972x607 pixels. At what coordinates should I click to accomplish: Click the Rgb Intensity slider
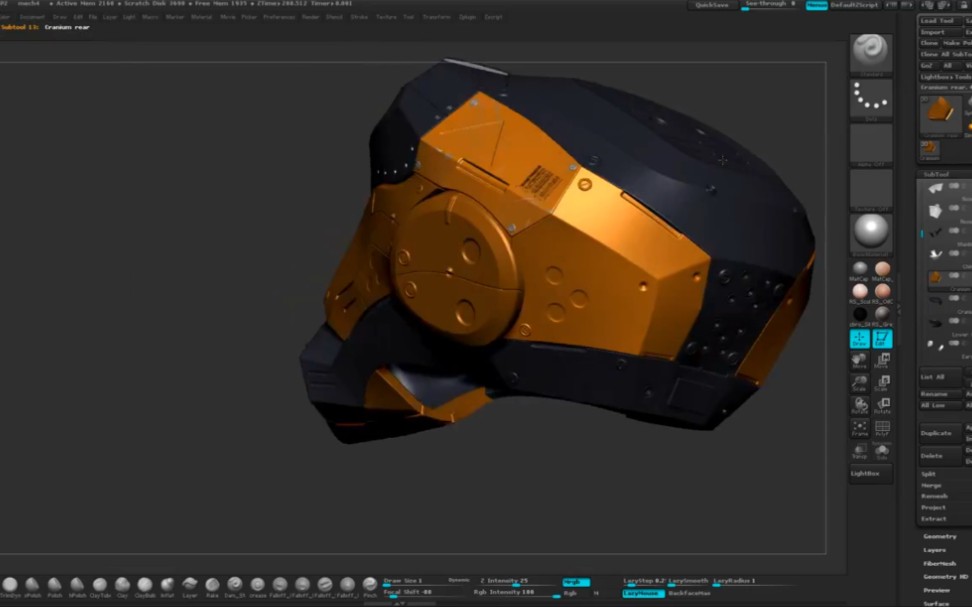tap(516, 593)
